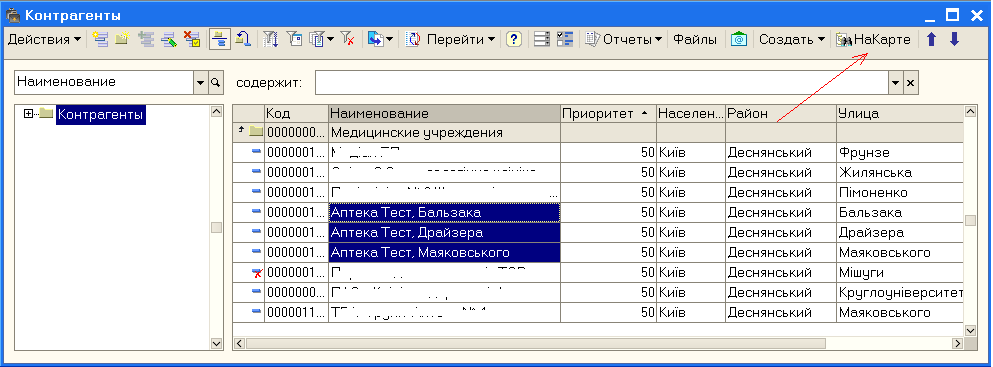Move item up blue arrow
Image resolution: width=993 pixels, height=367 pixels.
click(931, 39)
